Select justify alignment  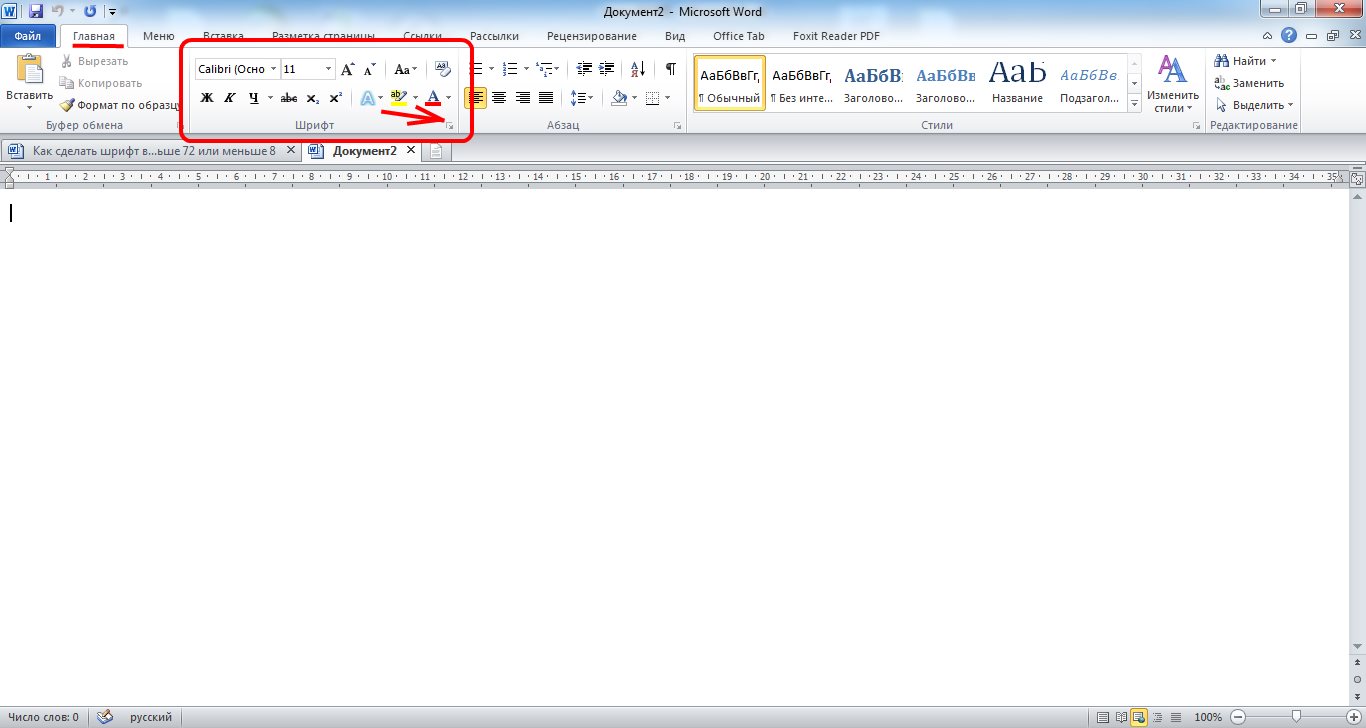546,97
